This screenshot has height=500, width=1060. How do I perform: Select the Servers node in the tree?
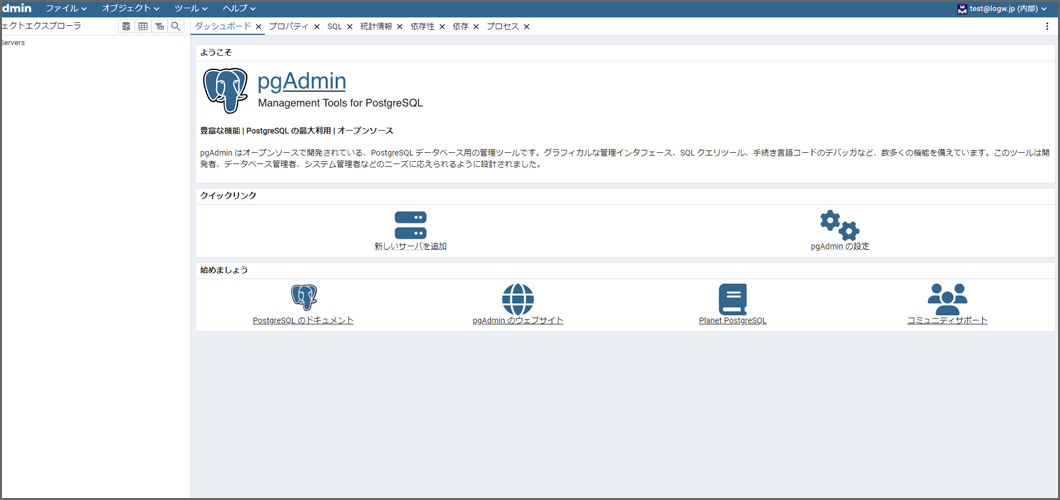click(13, 43)
